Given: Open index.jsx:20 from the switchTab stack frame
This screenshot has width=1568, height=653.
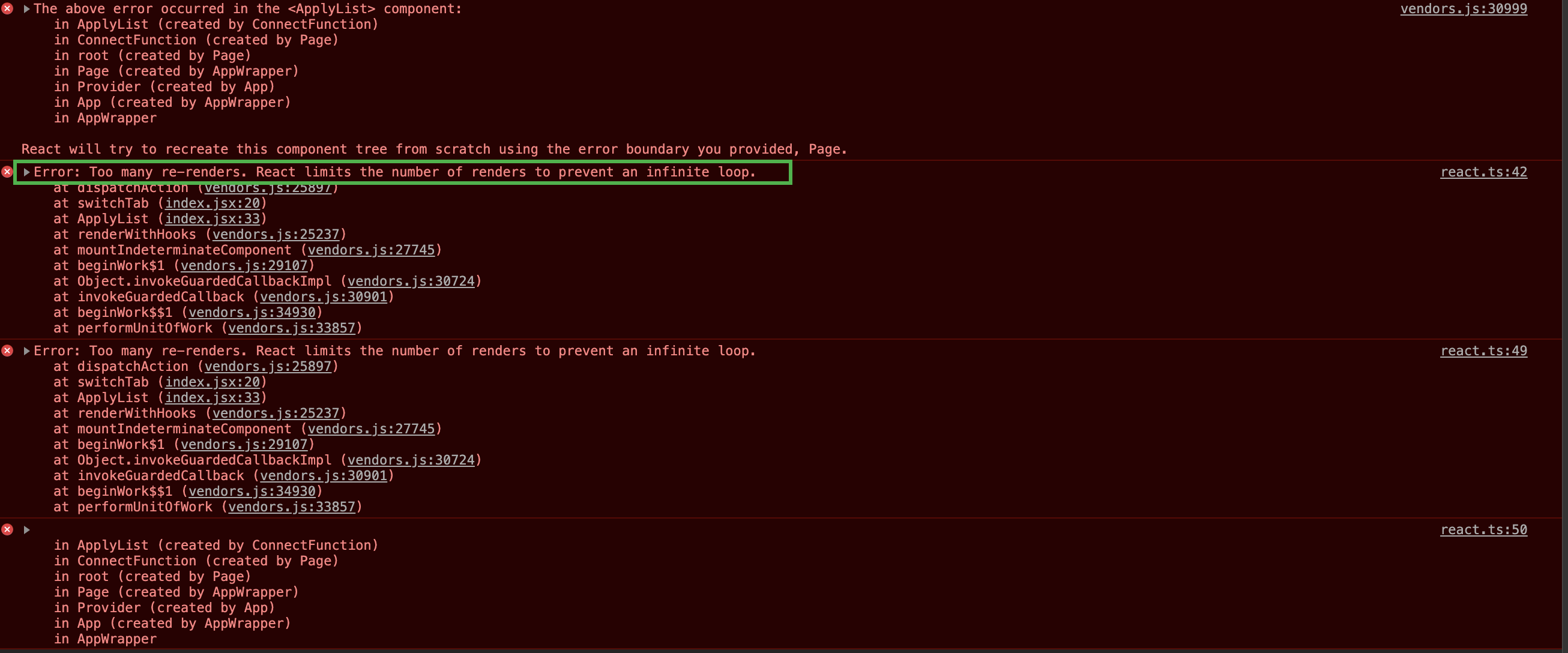Looking at the screenshot, I should click(214, 203).
